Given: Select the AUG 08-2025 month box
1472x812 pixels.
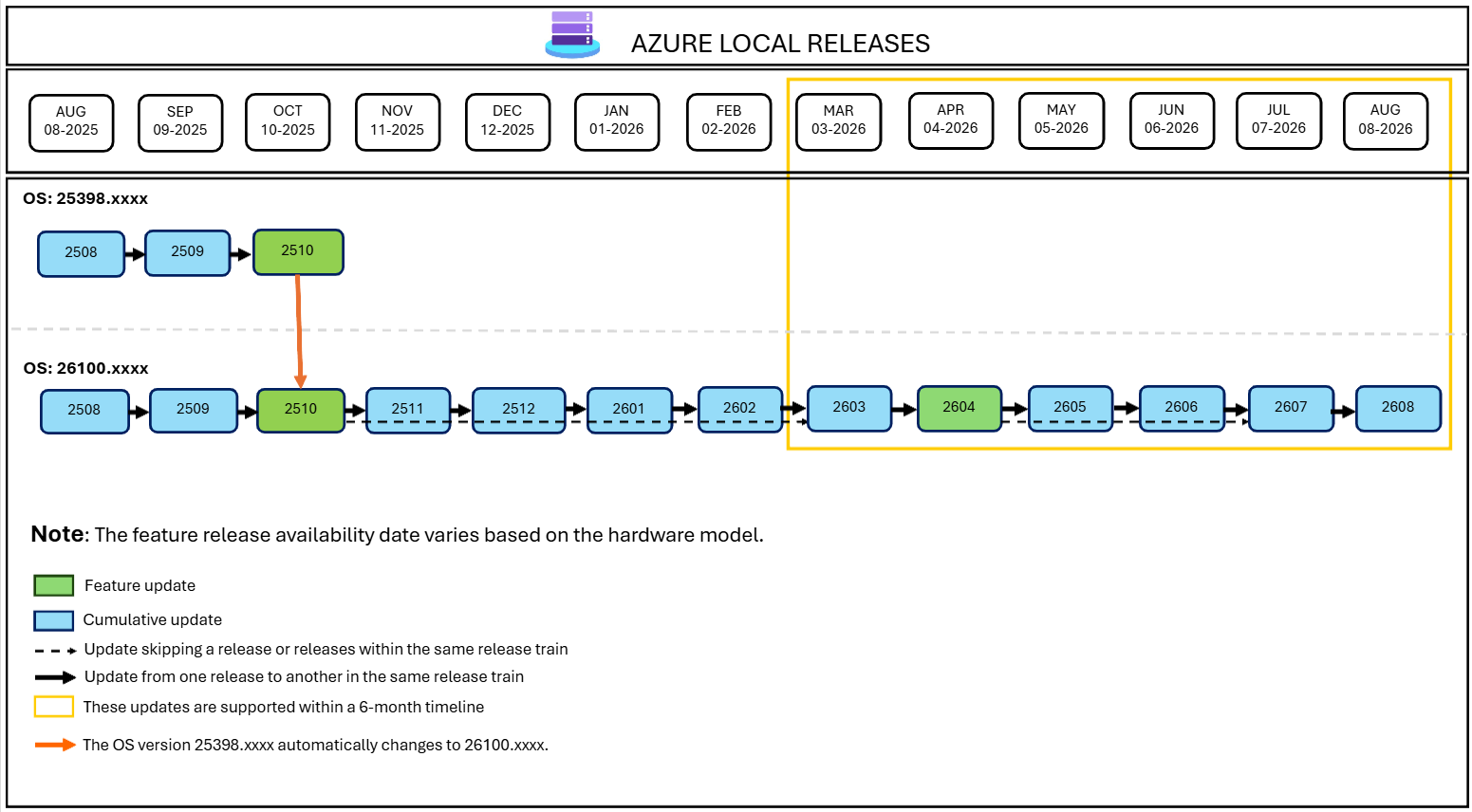Looking at the screenshot, I should 71,122.
